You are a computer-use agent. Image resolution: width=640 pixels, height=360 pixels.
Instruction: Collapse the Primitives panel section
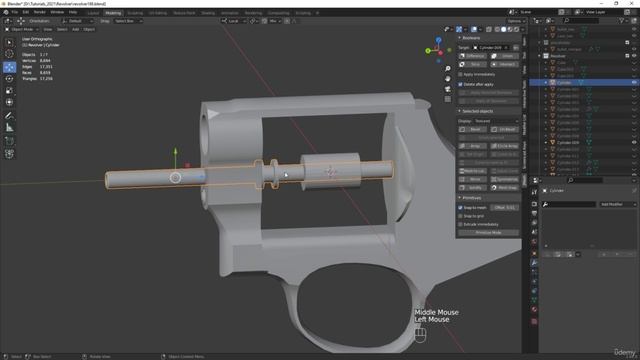(460, 198)
